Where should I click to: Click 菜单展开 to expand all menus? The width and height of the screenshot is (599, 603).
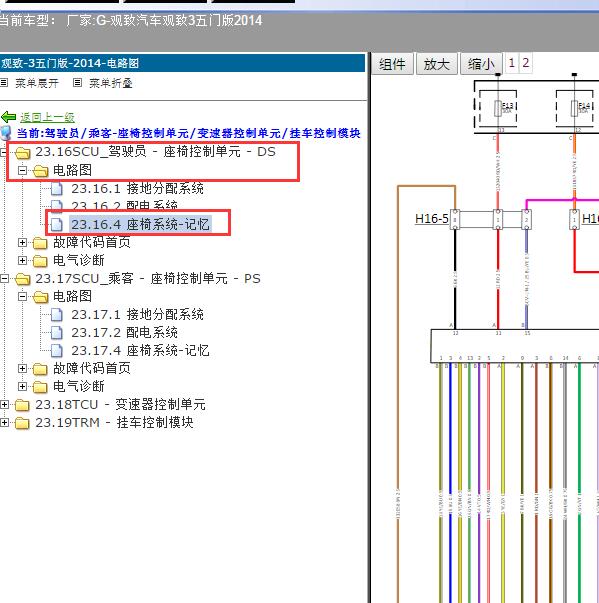pyautogui.click(x=37, y=83)
